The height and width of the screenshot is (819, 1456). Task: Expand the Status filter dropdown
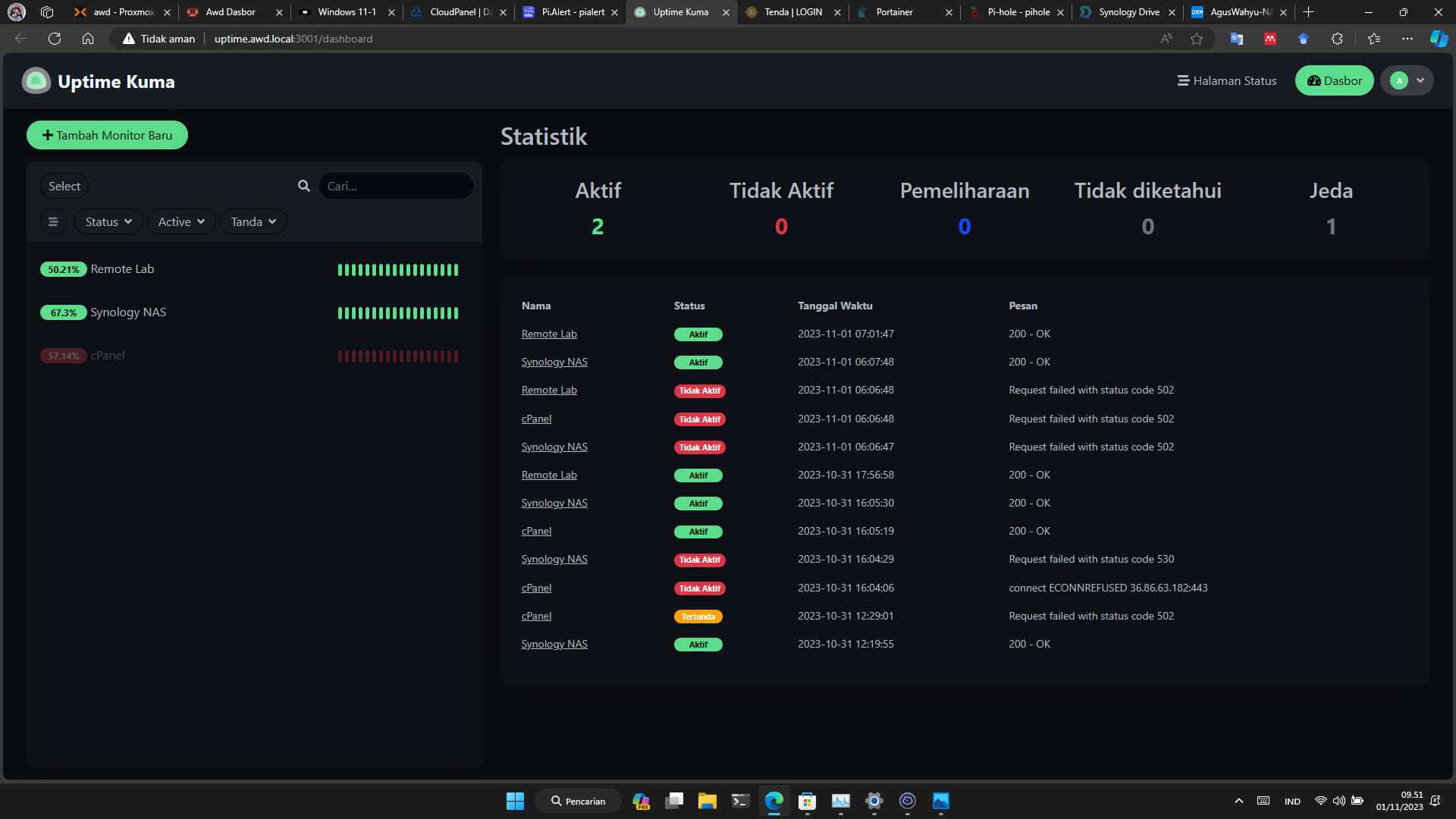pyautogui.click(x=108, y=221)
